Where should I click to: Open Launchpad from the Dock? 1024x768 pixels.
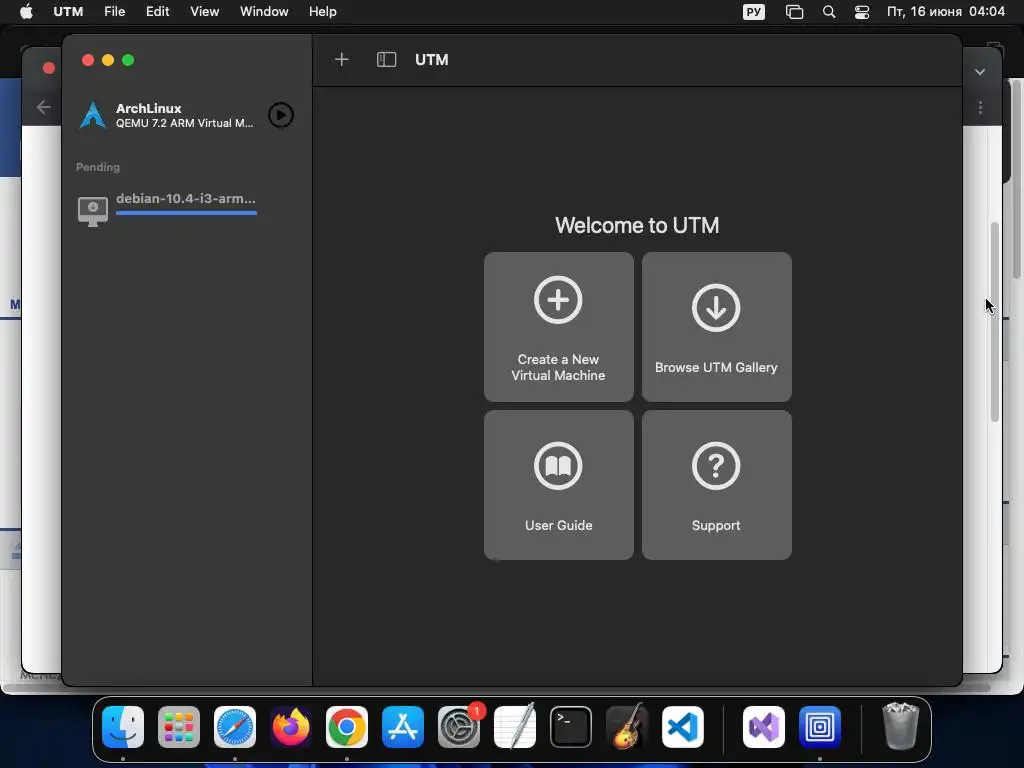click(179, 727)
